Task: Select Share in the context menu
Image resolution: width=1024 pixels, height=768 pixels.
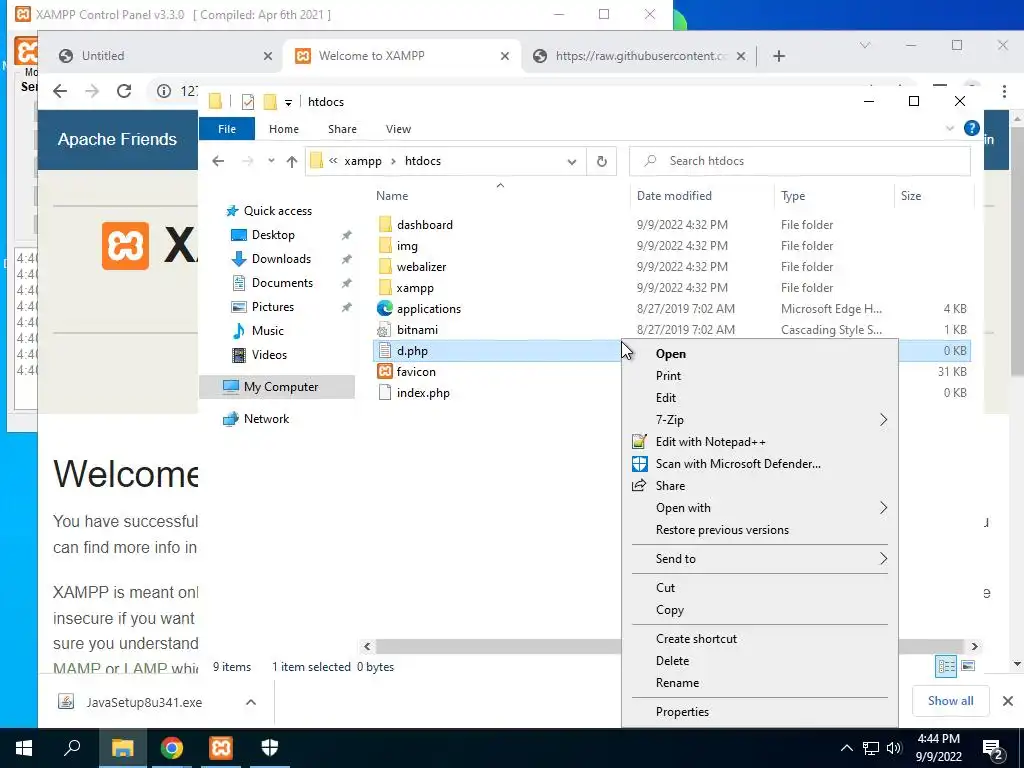Action: click(x=670, y=486)
